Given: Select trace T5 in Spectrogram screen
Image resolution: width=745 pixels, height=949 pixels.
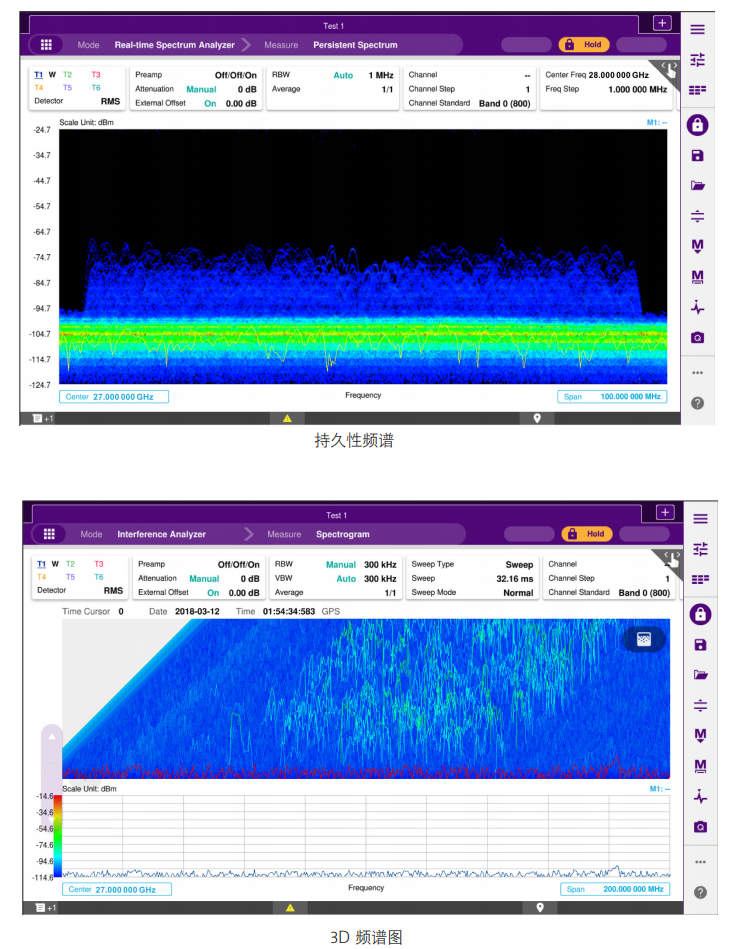Looking at the screenshot, I should (70, 577).
